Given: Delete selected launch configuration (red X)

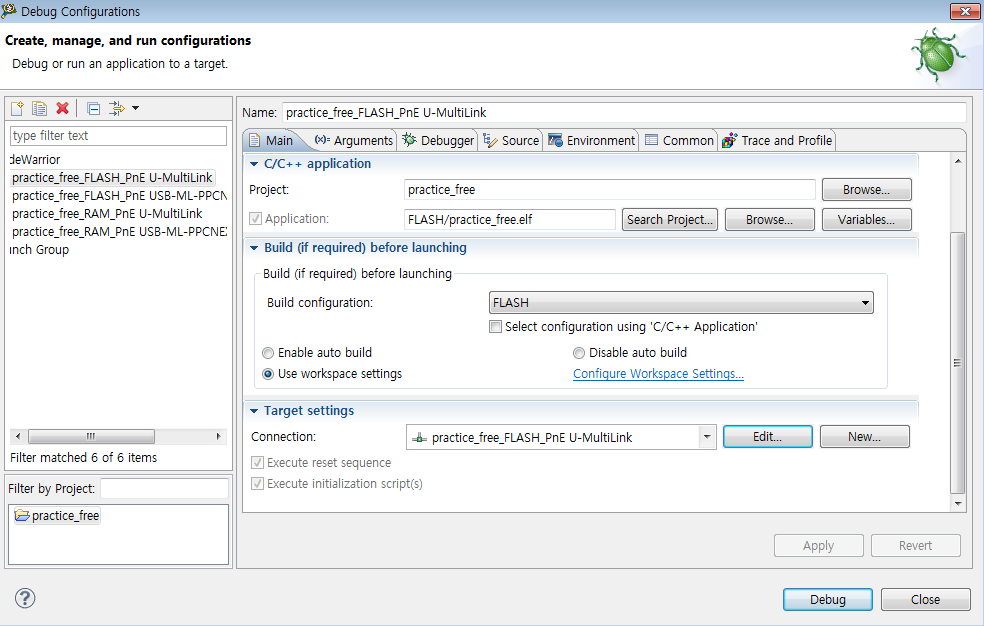Looking at the screenshot, I should click(x=62, y=108).
